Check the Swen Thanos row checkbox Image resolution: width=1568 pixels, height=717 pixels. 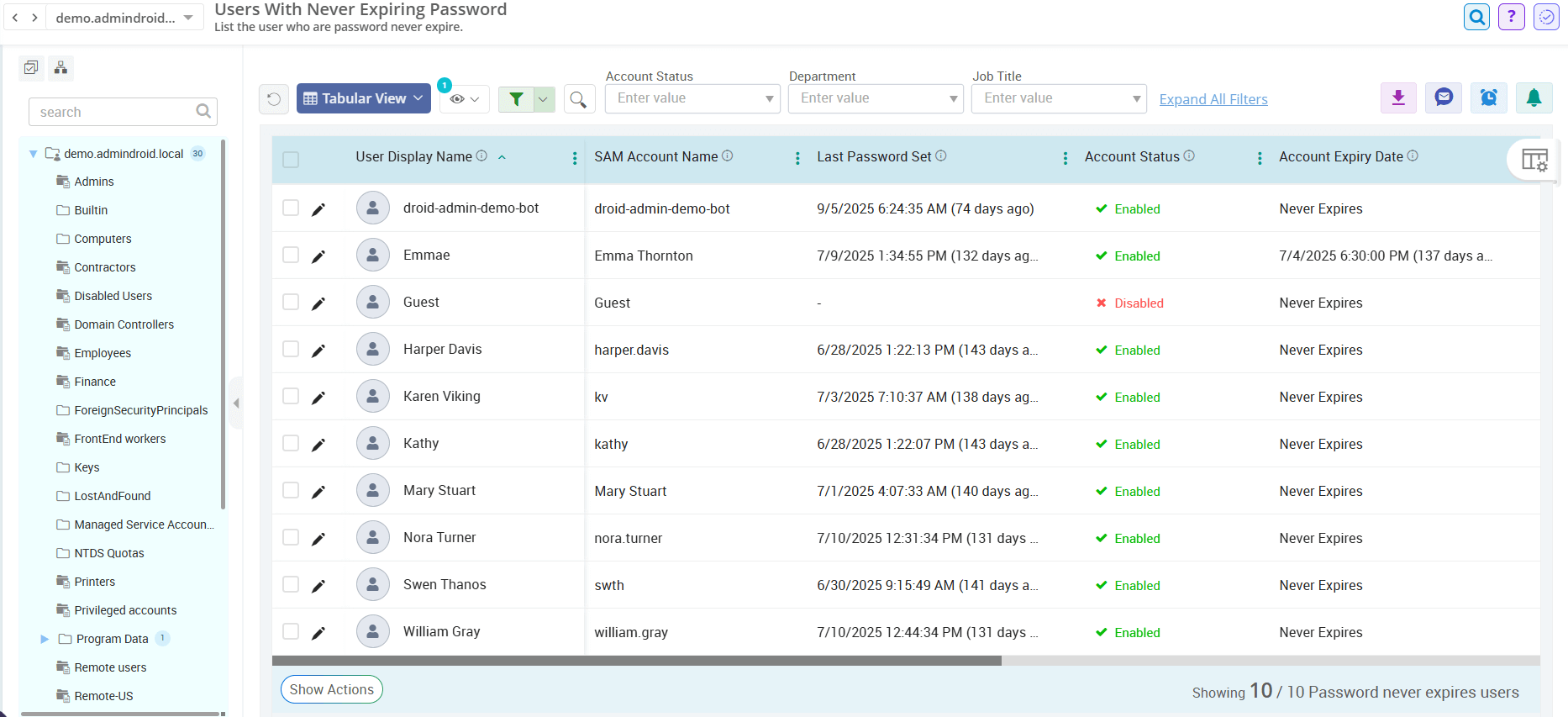point(291,584)
